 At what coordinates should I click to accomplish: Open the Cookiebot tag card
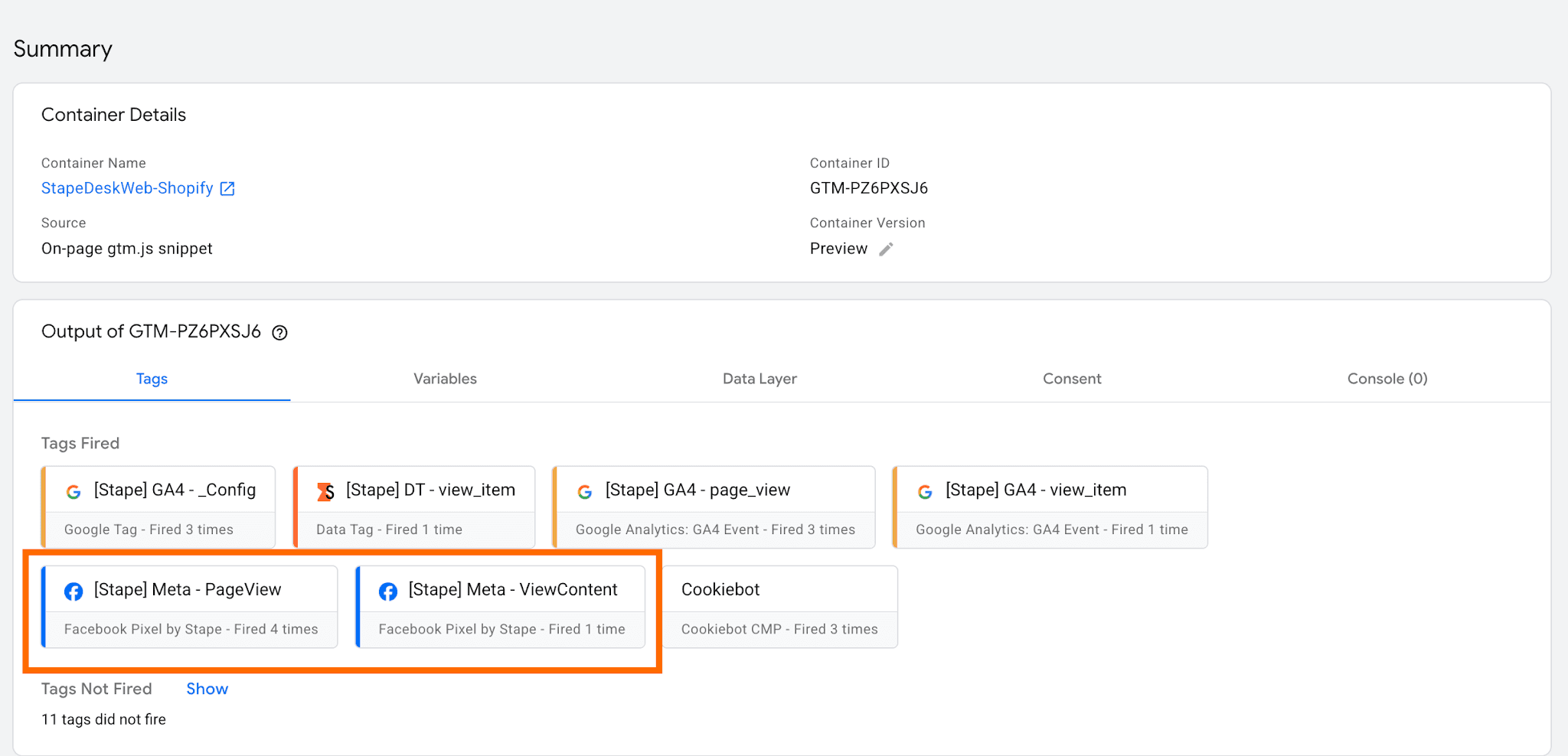click(x=780, y=607)
